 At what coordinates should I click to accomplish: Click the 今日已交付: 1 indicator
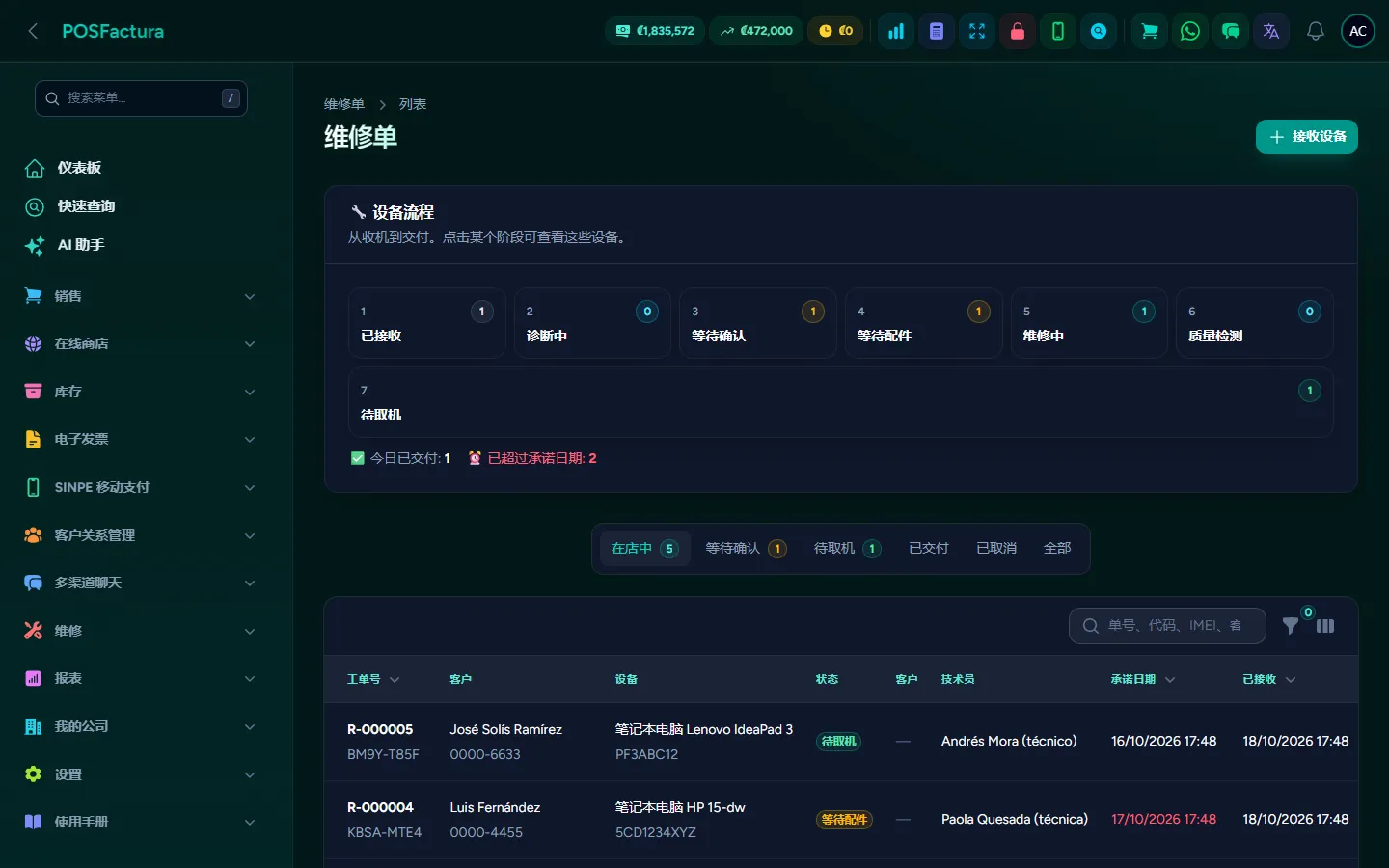click(400, 458)
